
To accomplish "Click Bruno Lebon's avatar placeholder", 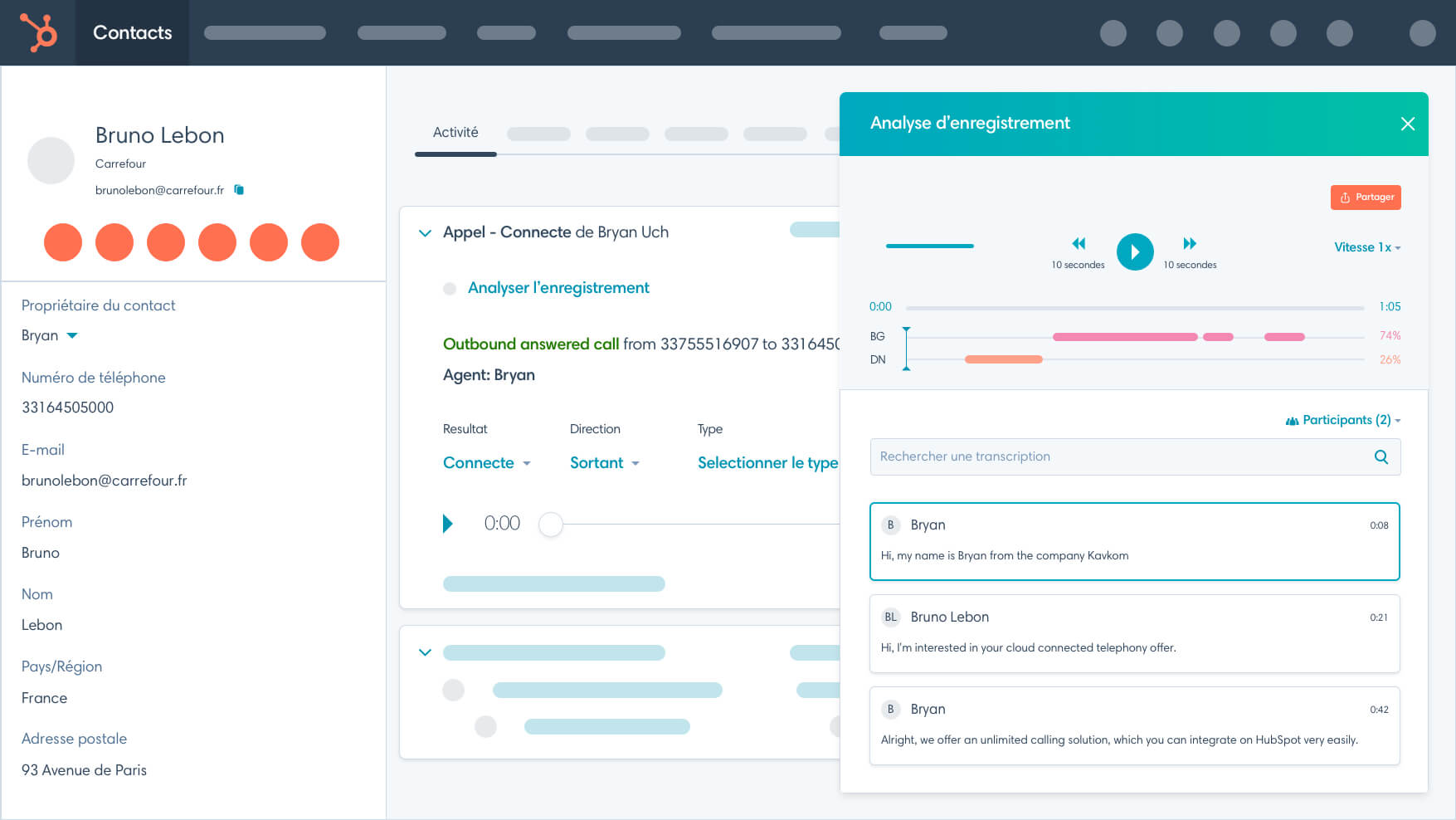I will coord(51,160).
